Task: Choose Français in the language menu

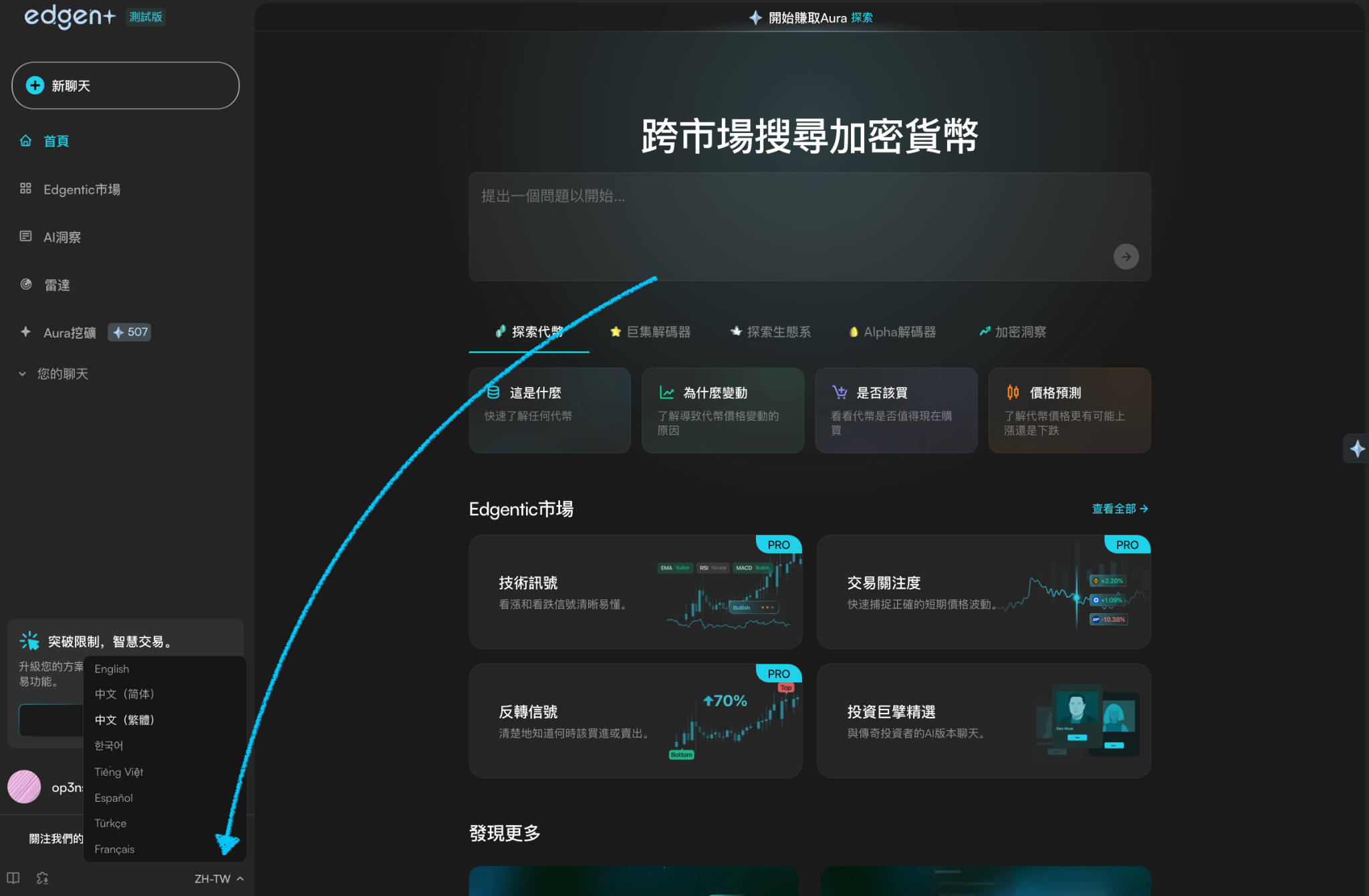Action: click(x=114, y=849)
